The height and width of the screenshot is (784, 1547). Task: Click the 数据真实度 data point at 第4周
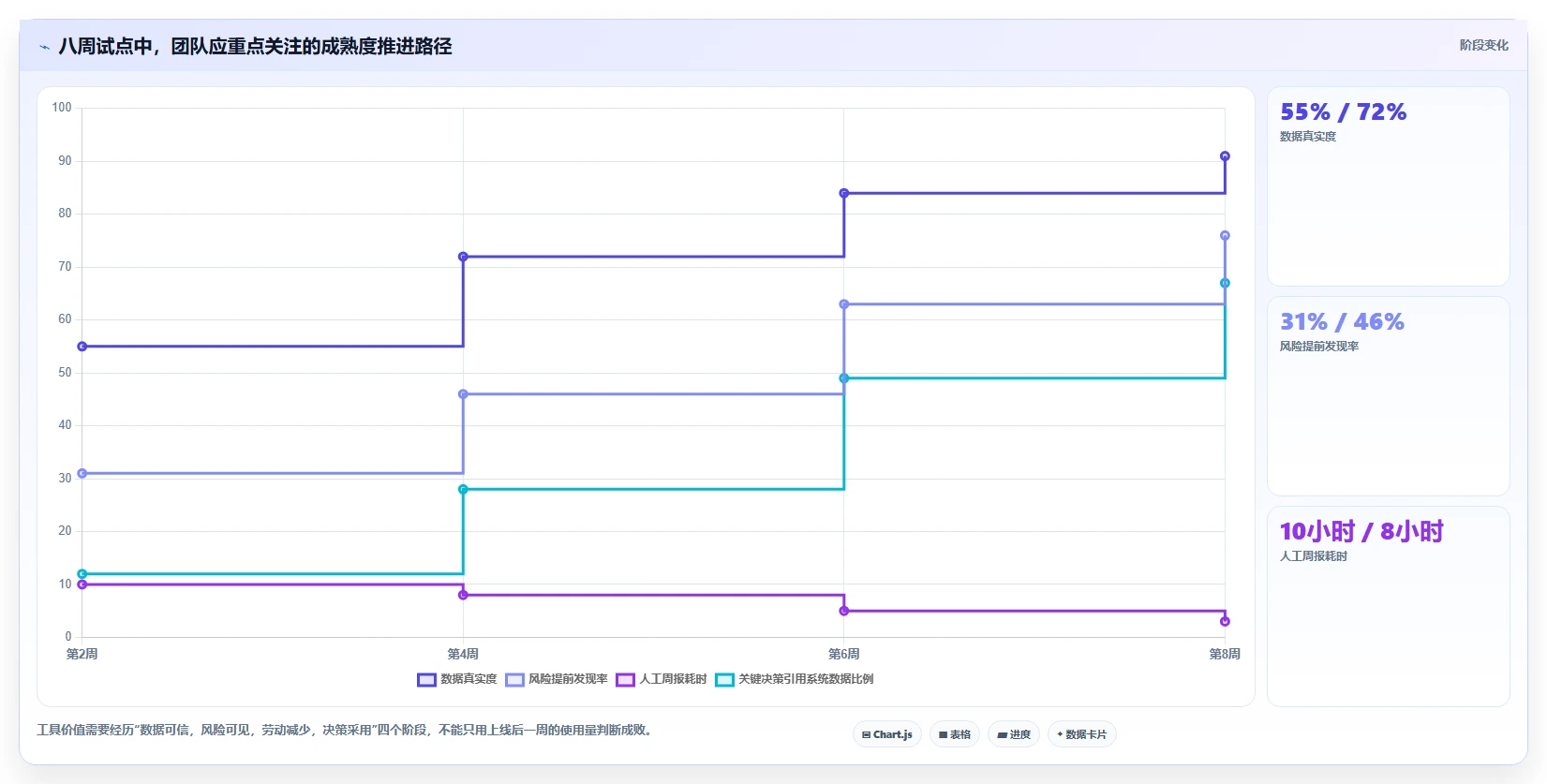click(463, 257)
